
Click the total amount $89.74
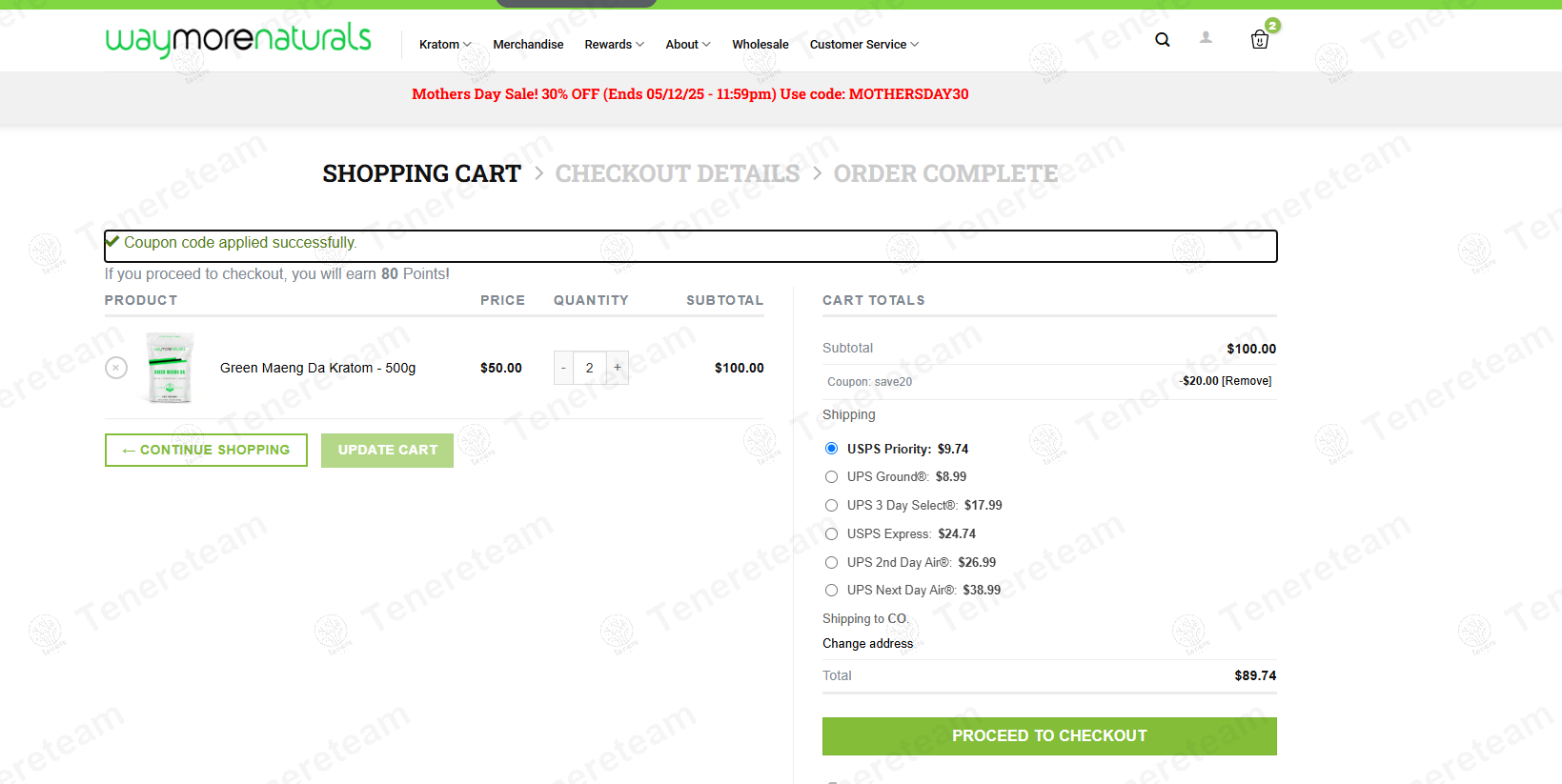point(1255,675)
